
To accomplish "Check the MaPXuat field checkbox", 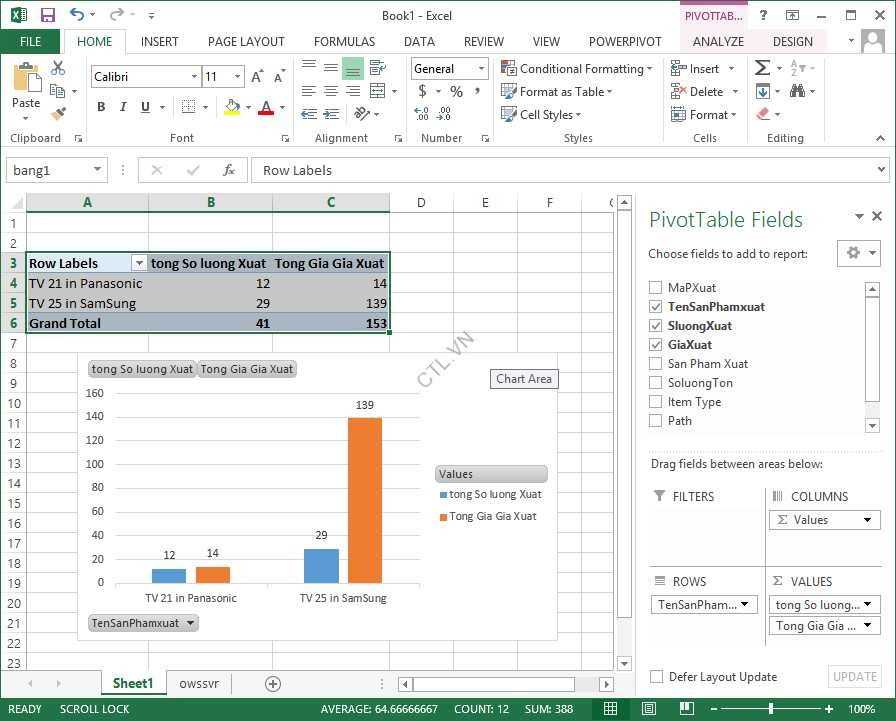I will coord(656,288).
